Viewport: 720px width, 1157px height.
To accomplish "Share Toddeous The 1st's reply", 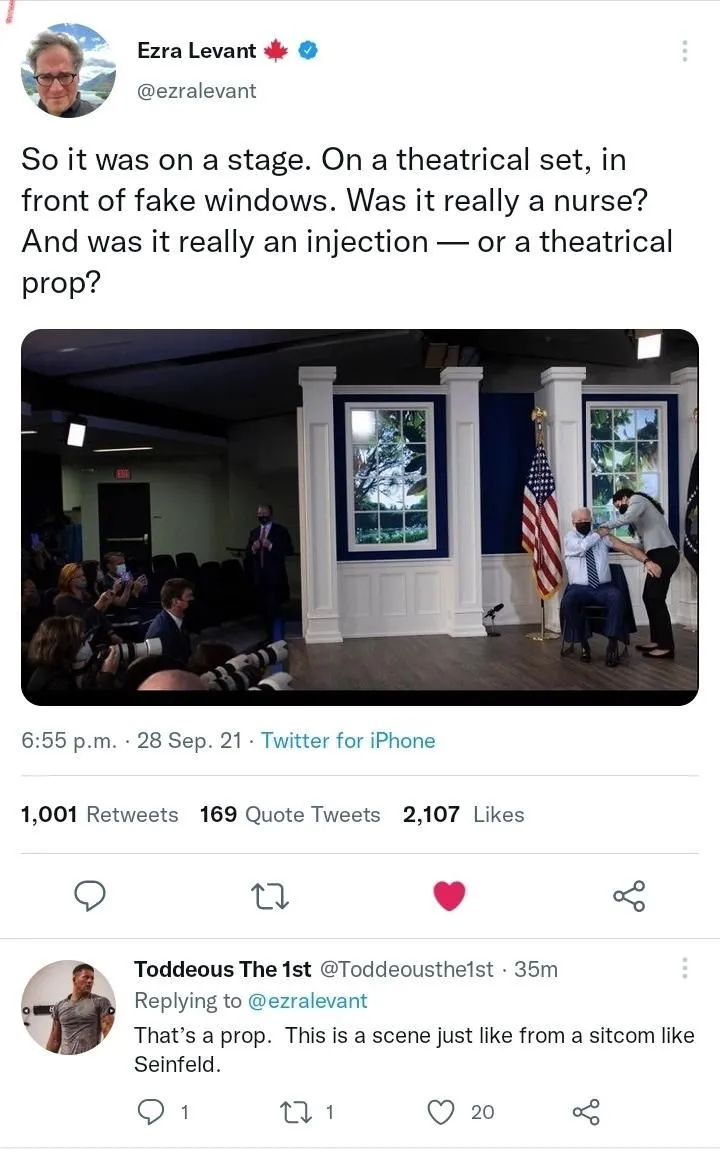I will [x=584, y=1111].
